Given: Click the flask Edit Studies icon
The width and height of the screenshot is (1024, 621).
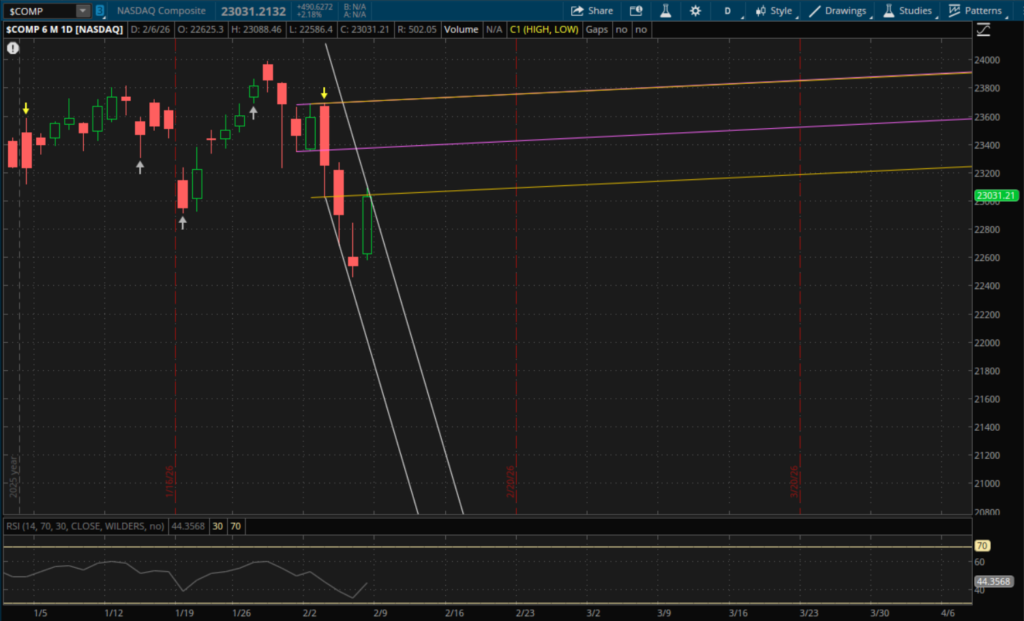Looking at the screenshot, I should [665, 11].
